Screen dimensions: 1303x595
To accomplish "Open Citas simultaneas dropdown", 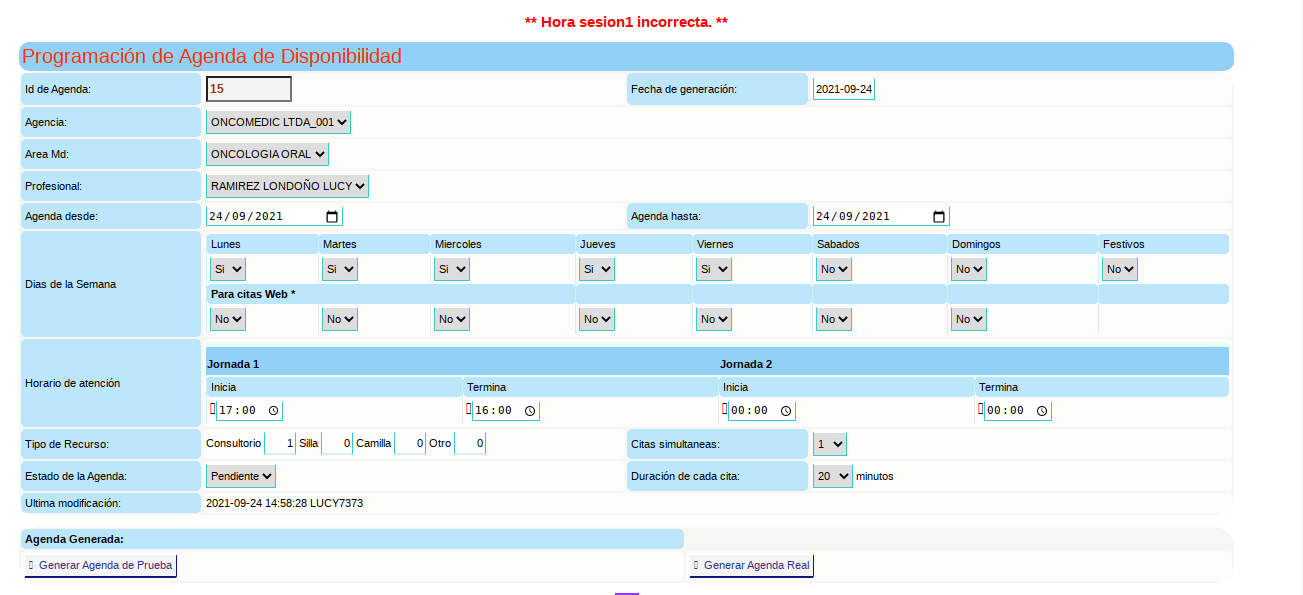I will click(829, 443).
